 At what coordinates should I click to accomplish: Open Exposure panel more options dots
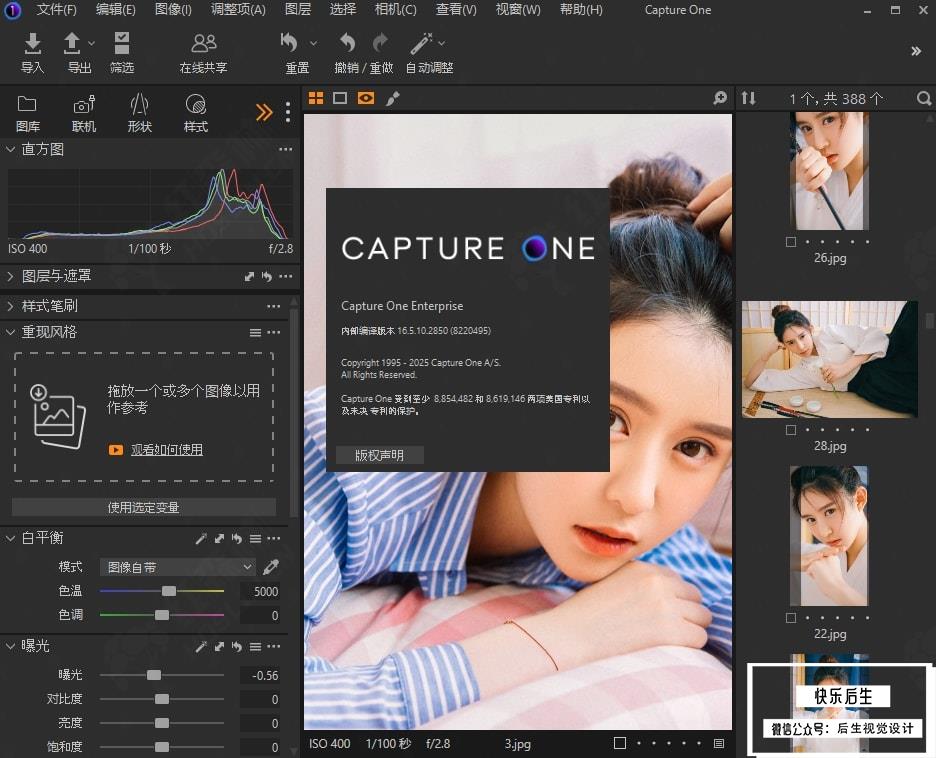pos(273,646)
